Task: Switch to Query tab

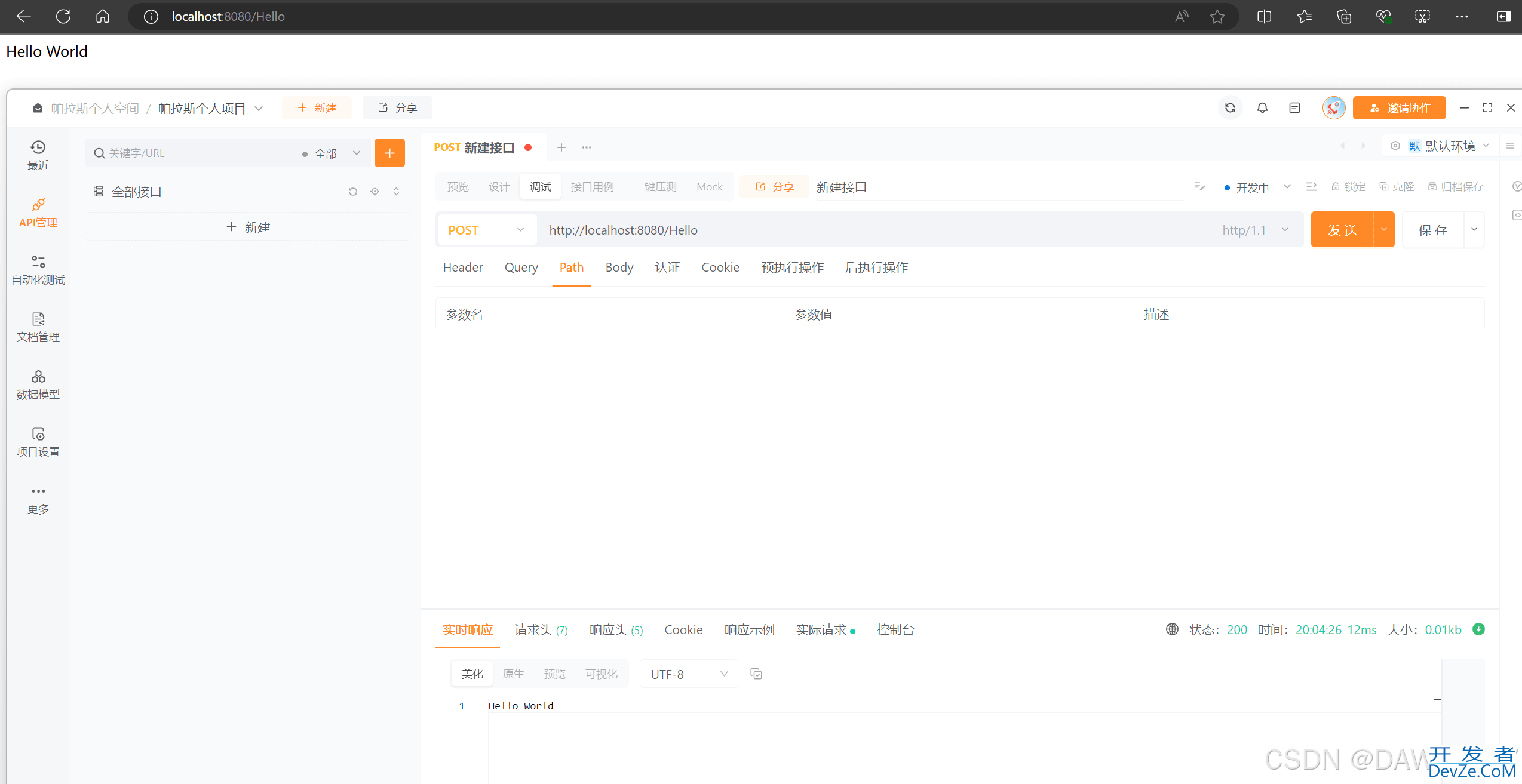Action: click(521, 268)
